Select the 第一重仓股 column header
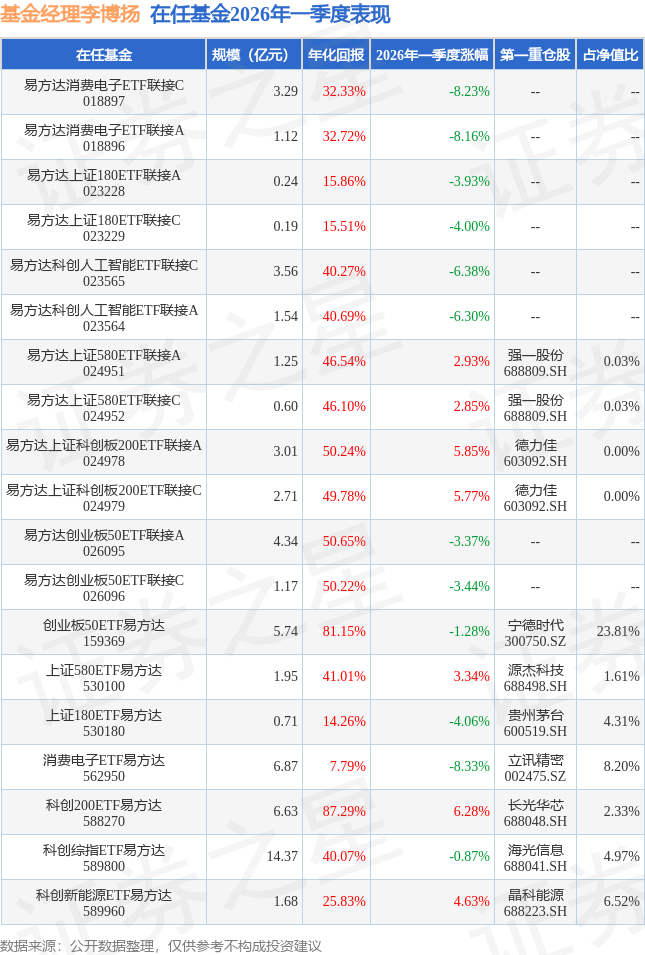This screenshot has width=645, height=955. 535,55
